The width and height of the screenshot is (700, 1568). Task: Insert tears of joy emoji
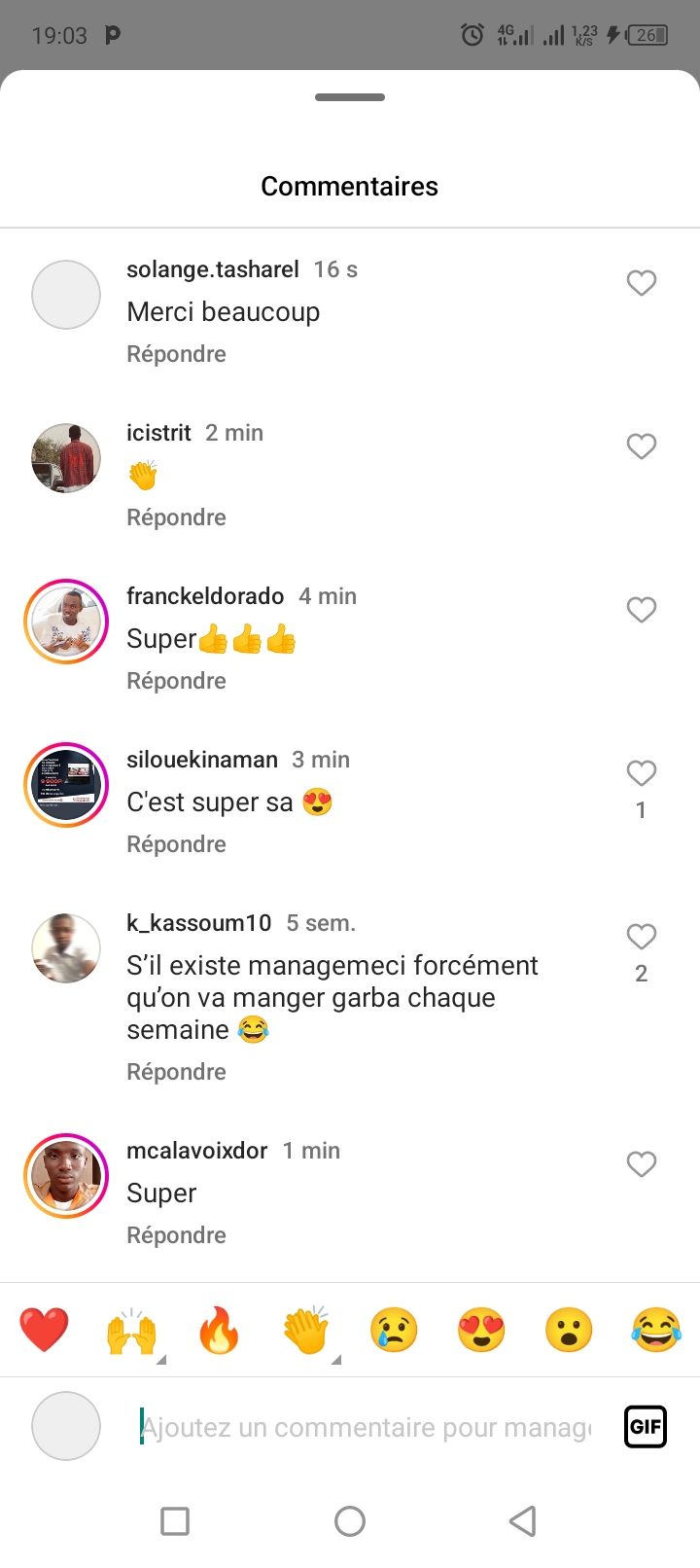pyautogui.click(x=656, y=1330)
